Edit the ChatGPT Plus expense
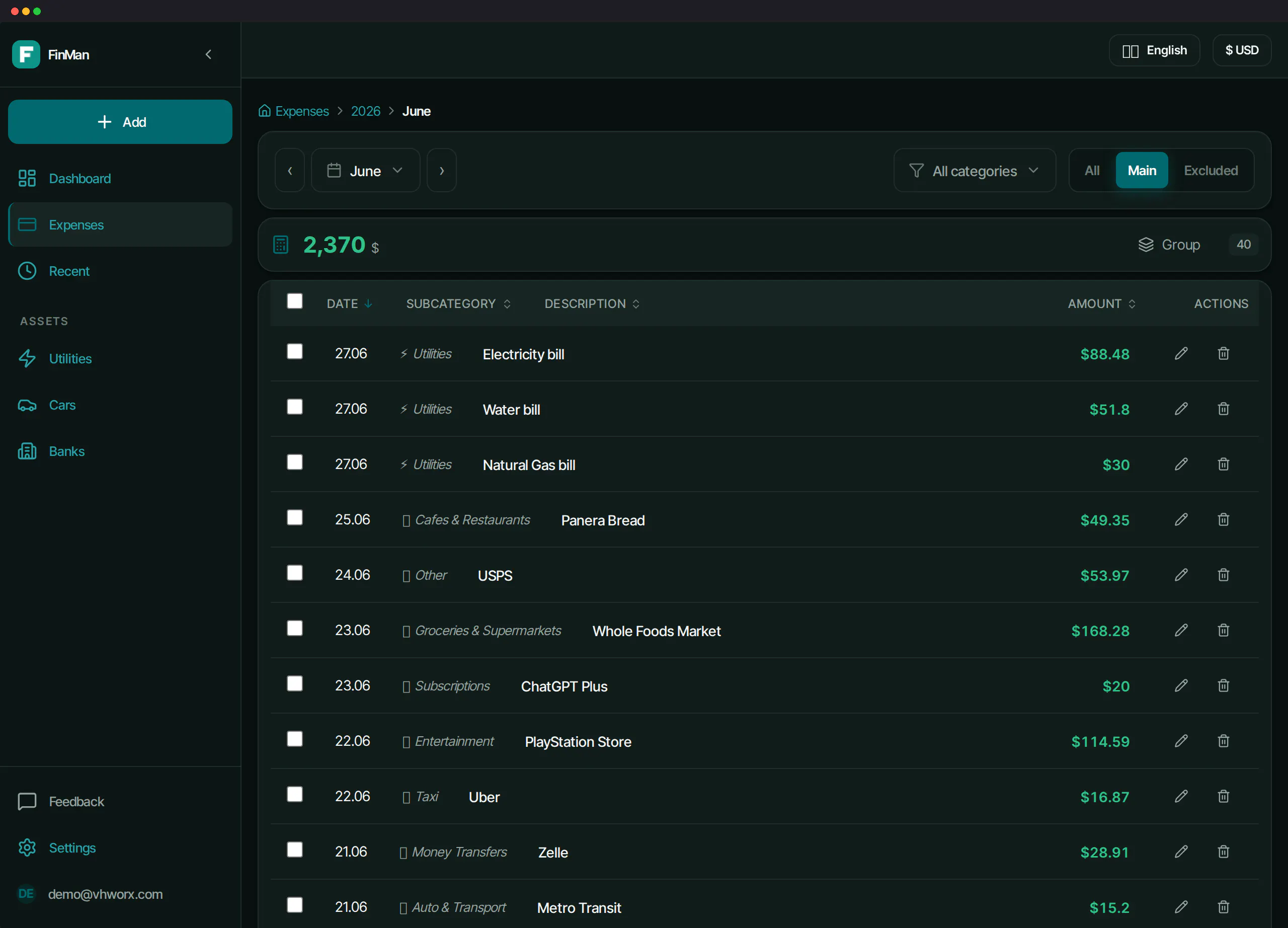 coord(1181,685)
